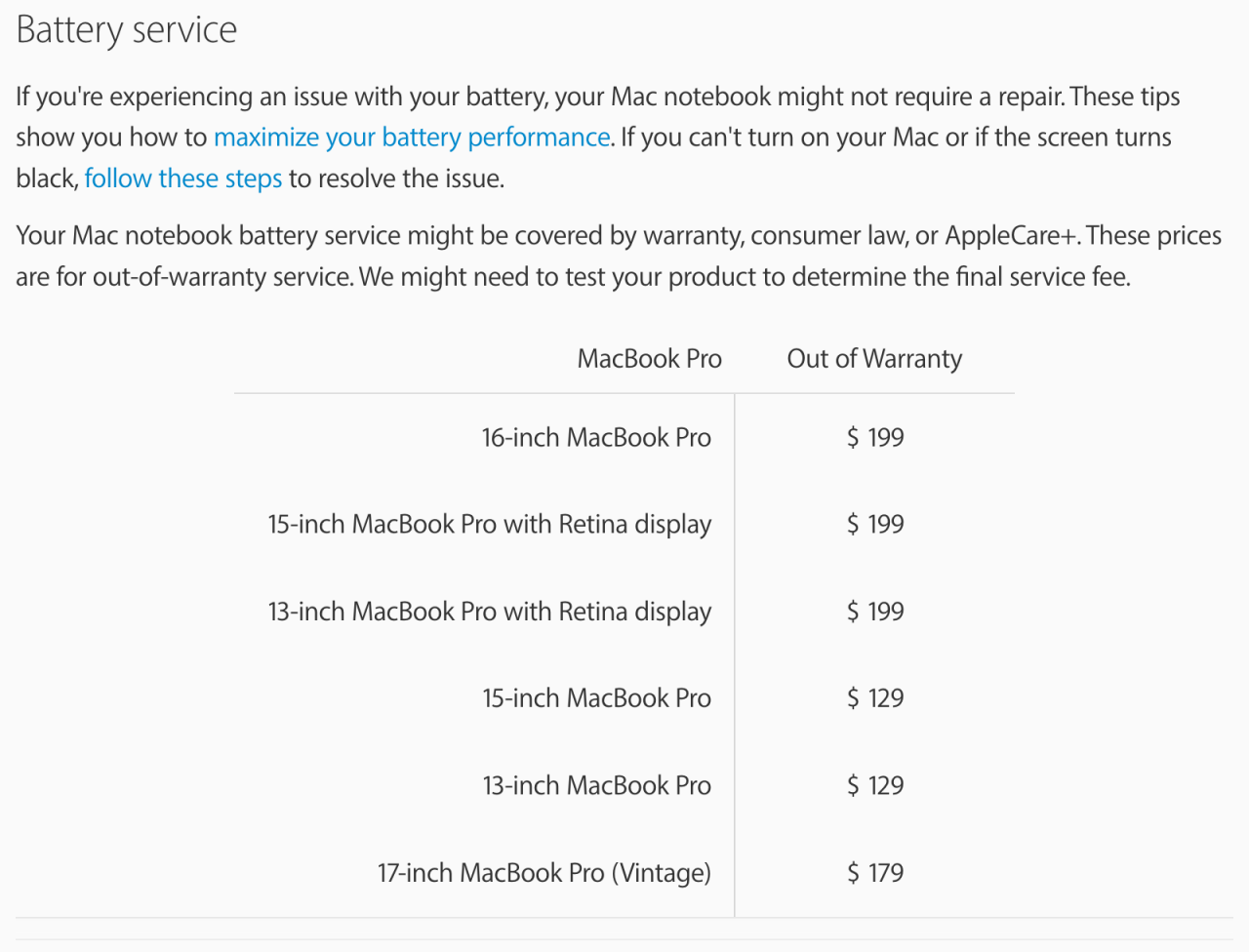Select the MacBook Pro column header
This screenshot has width=1249, height=952.
point(650,359)
